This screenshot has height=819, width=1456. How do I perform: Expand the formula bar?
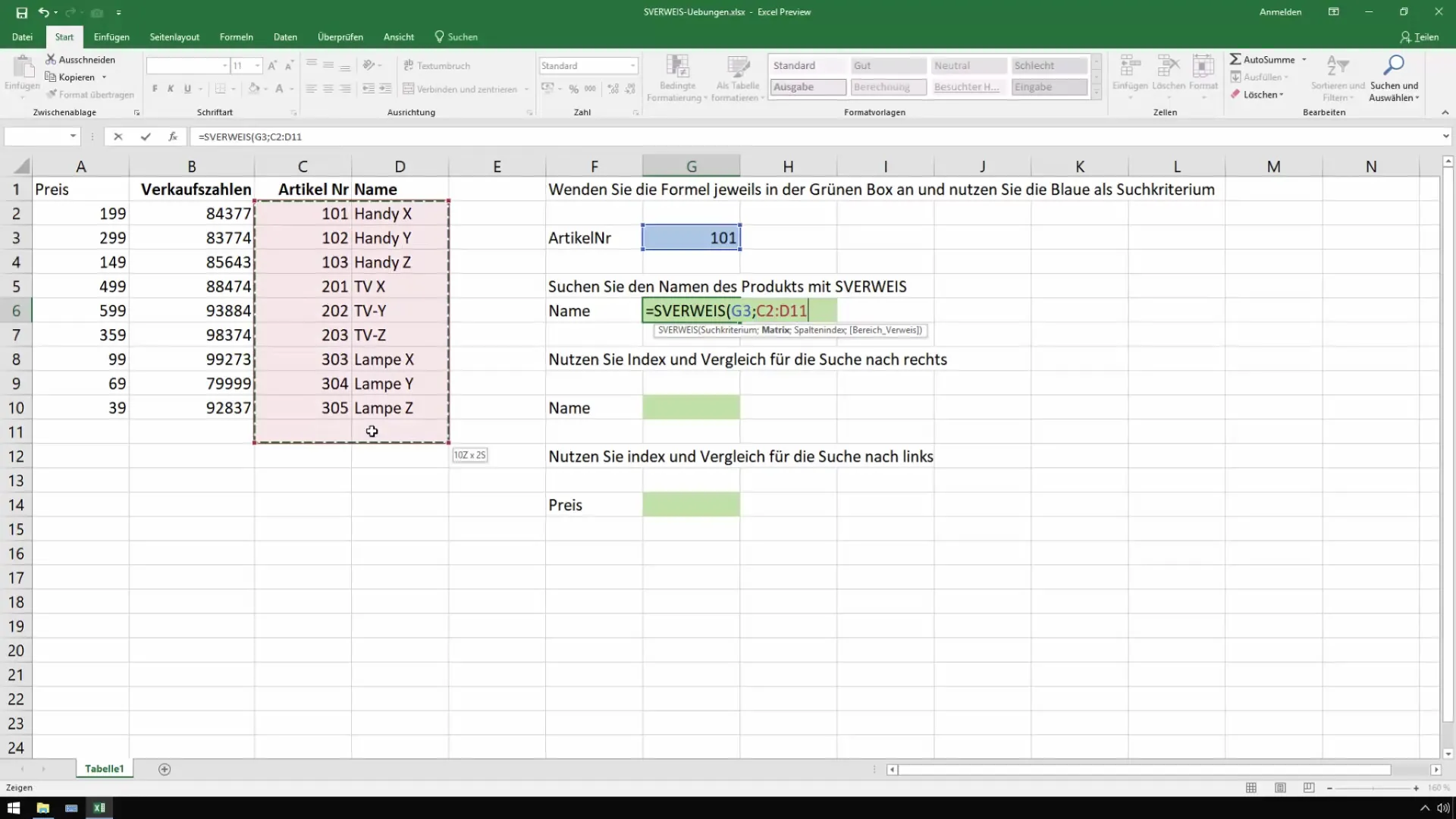point(1445,136)
